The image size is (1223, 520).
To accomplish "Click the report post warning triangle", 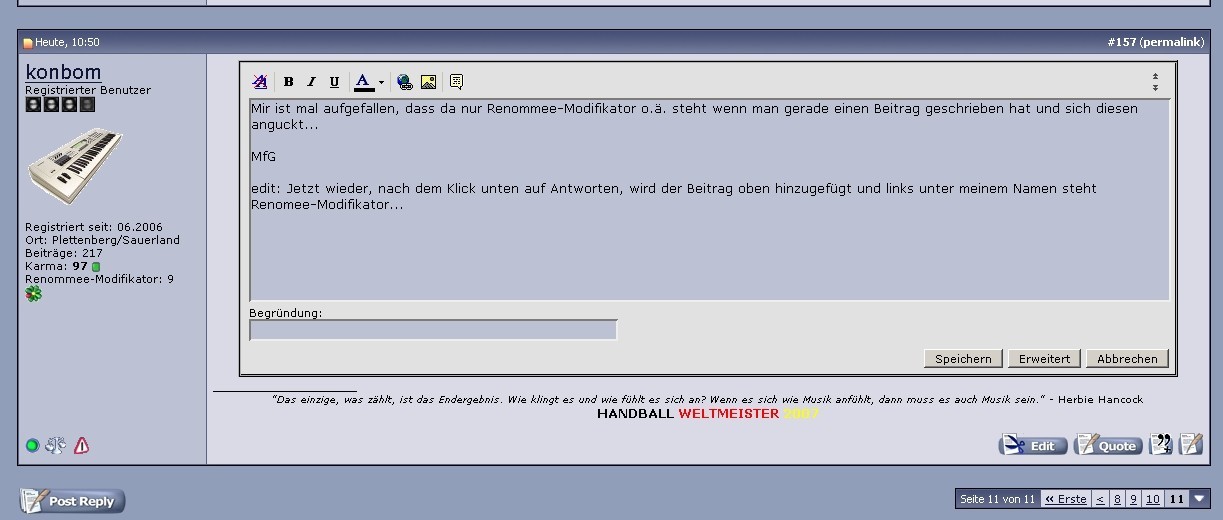I will pos(82,445).
